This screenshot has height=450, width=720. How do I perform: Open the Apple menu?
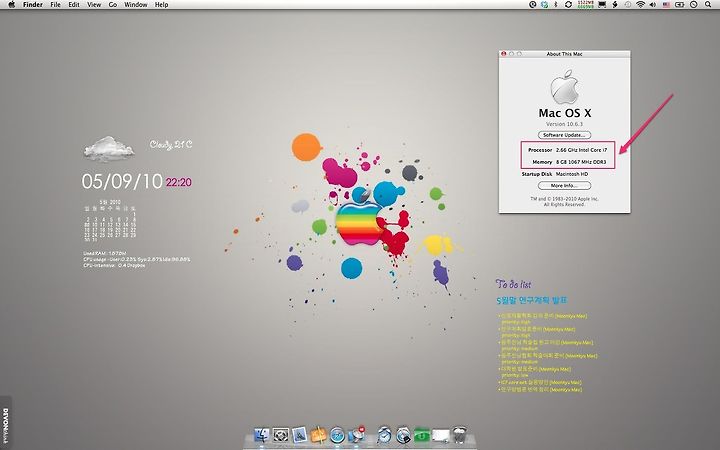pyautogui.click(x=12, y=5)
